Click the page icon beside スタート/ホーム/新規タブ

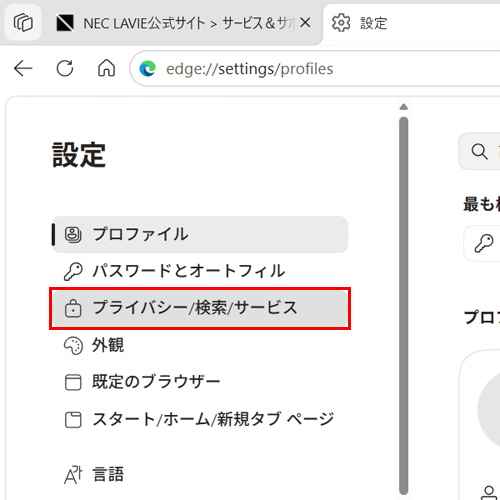click(73, 420)
